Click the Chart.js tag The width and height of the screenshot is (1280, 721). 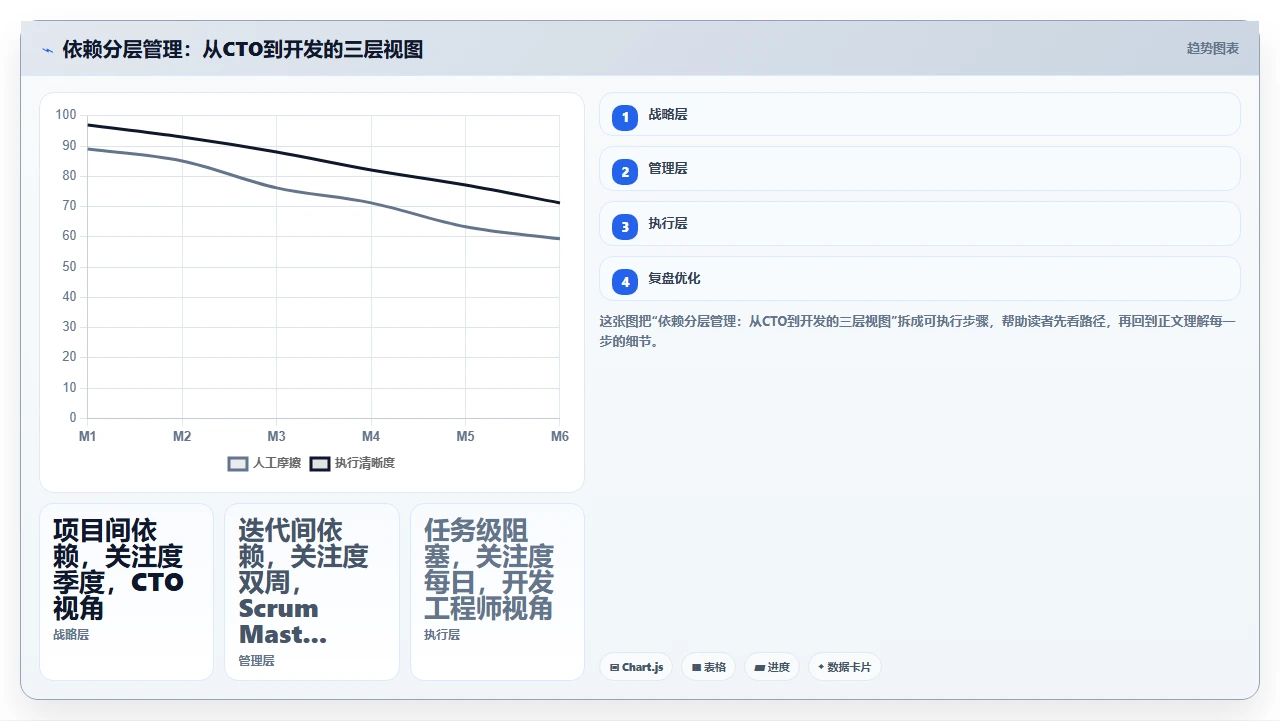pyautogui.click(x=636, y=667)
